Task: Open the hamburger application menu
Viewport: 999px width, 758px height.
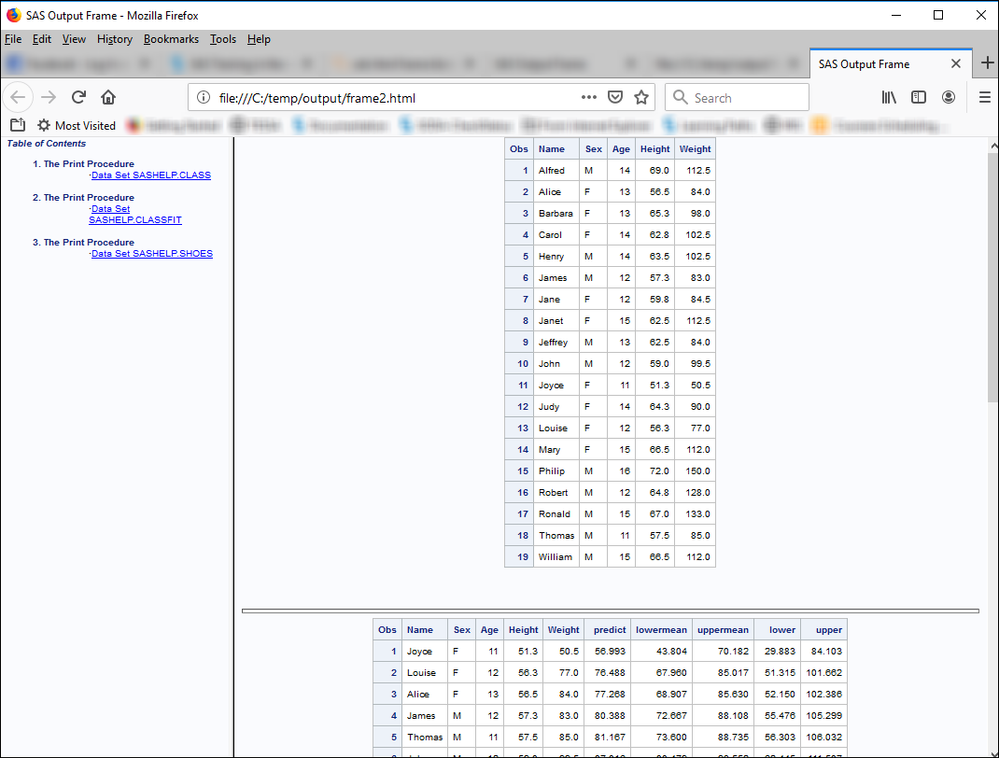Action: [984, 97]
